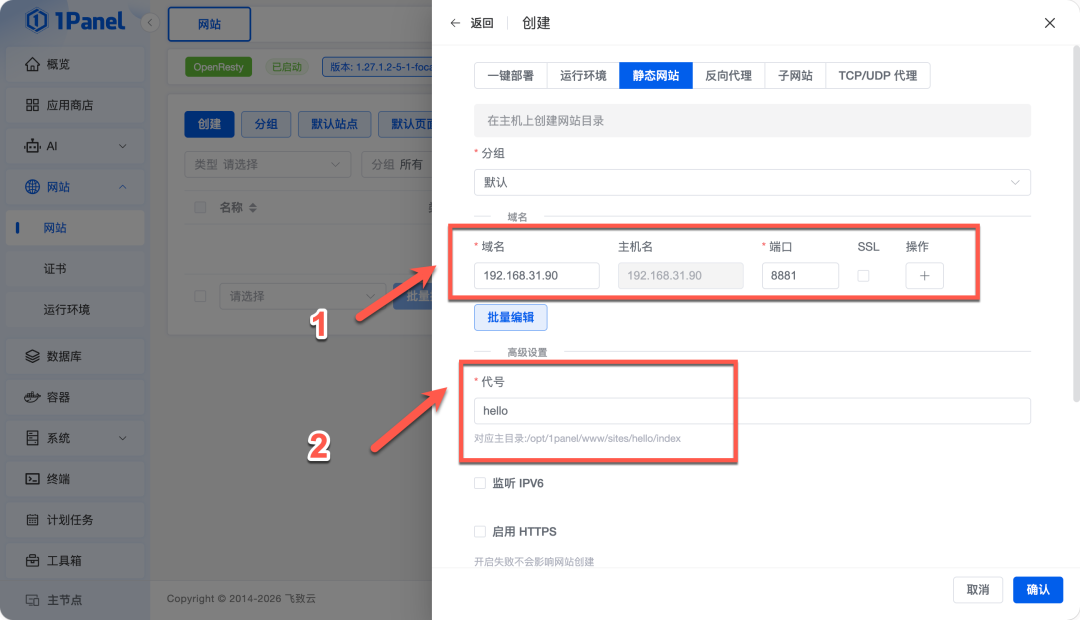Switch to 一键部署 tab

510,76
